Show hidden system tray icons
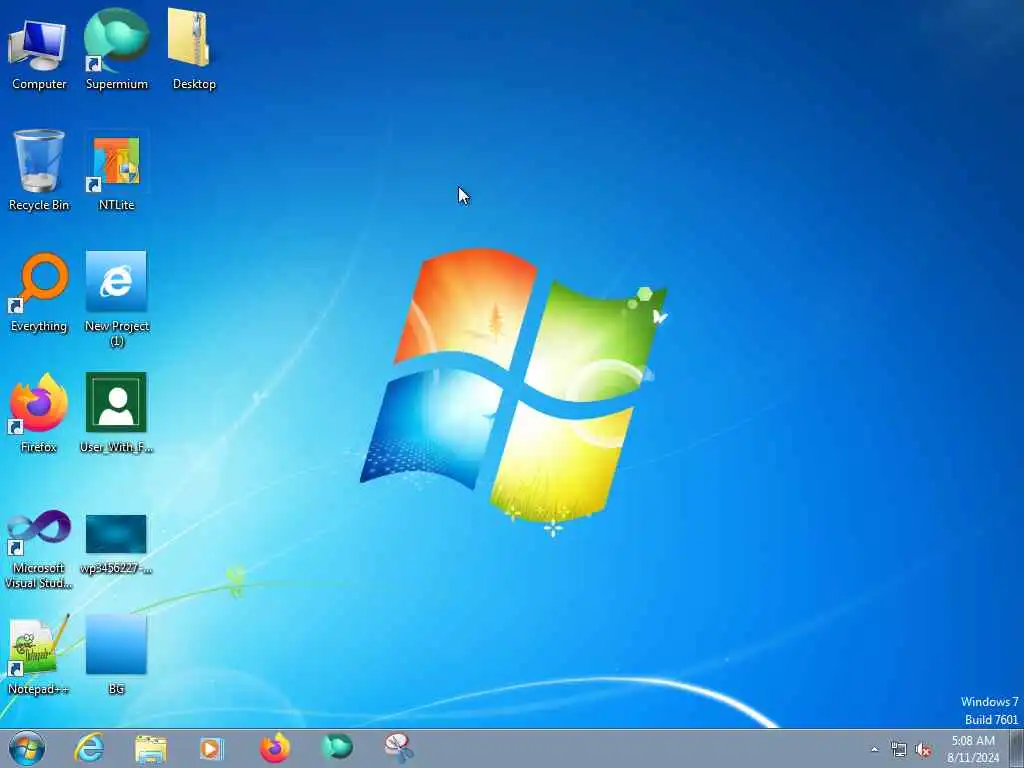The height and width of the screenshot is (768, 1024). [x=874, y=750]
